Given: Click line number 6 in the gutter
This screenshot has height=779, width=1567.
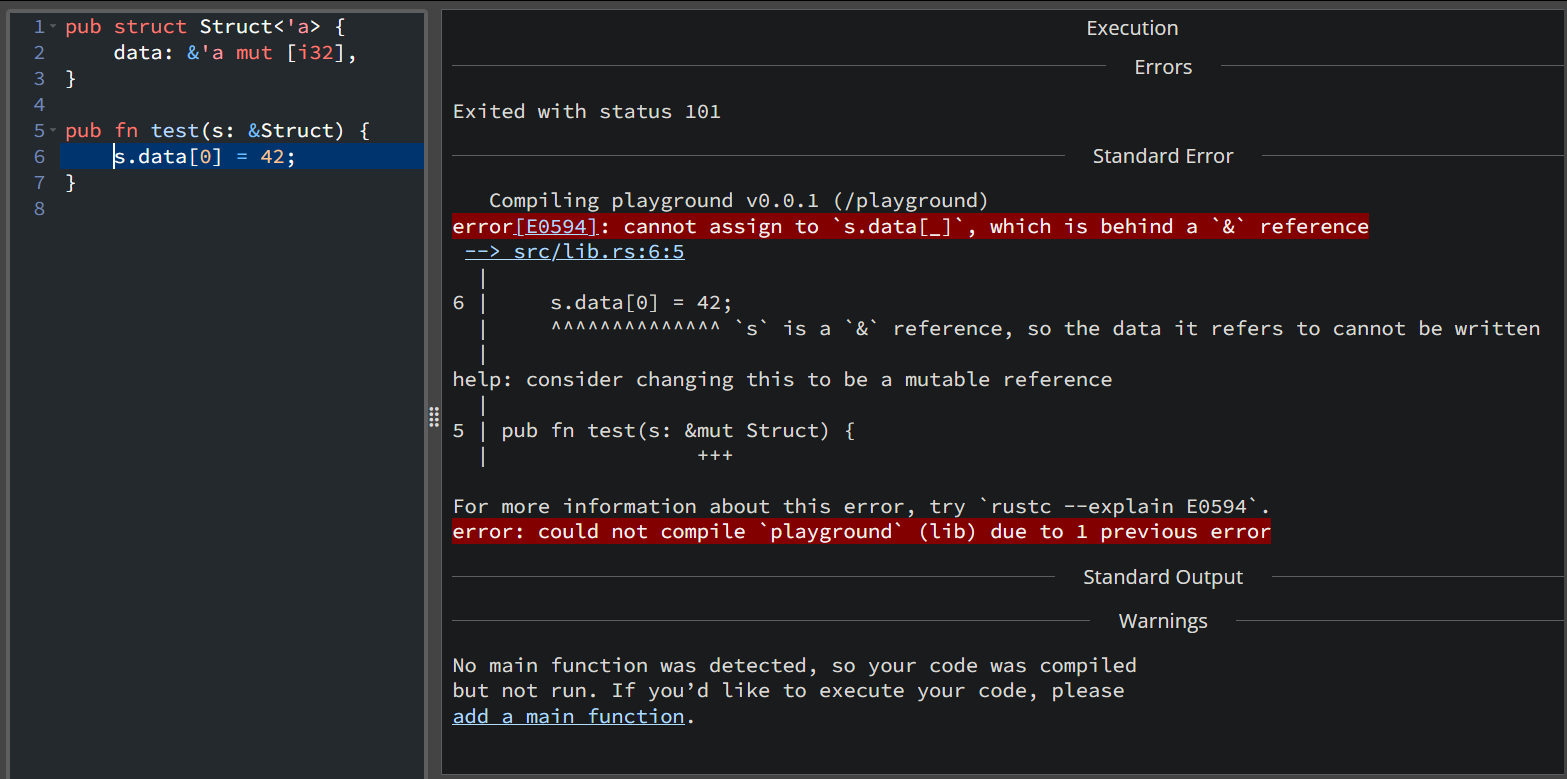Looking at the screenshot, I should click(x=39, y=157).
